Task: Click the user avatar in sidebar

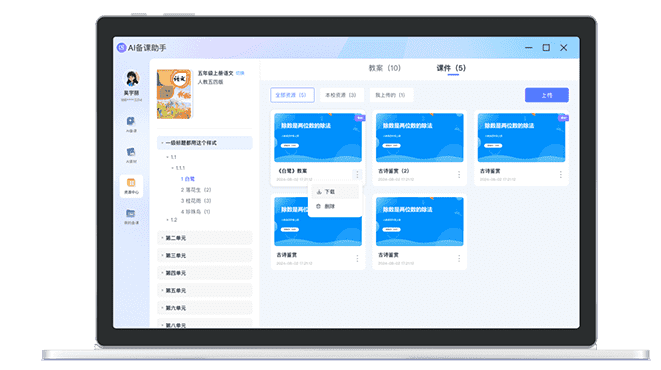Action: (x=131, y=78)
